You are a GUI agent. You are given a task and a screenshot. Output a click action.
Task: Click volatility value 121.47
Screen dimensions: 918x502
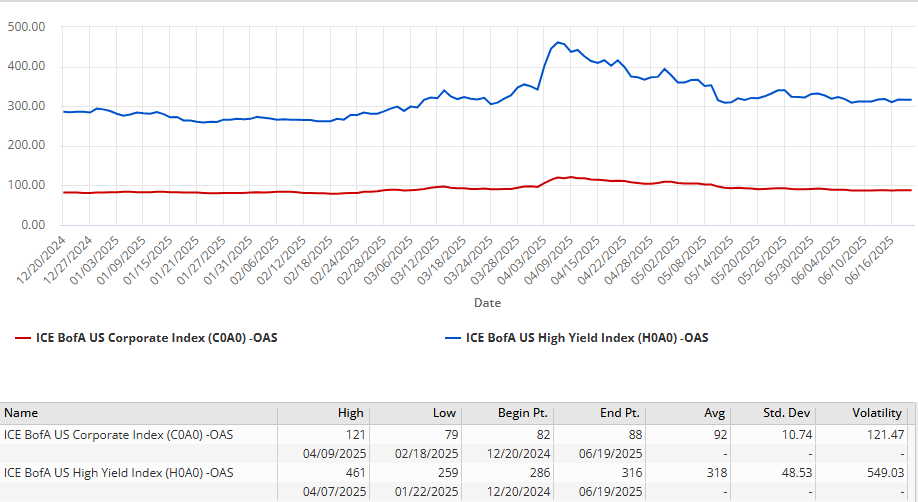[886, 435]
